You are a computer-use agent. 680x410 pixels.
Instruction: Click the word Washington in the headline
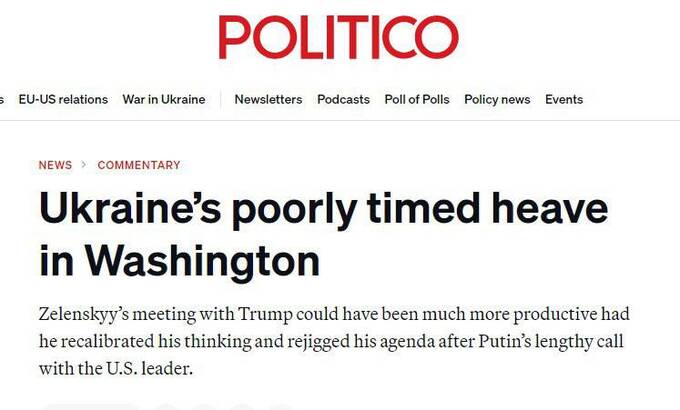point(202,260)
